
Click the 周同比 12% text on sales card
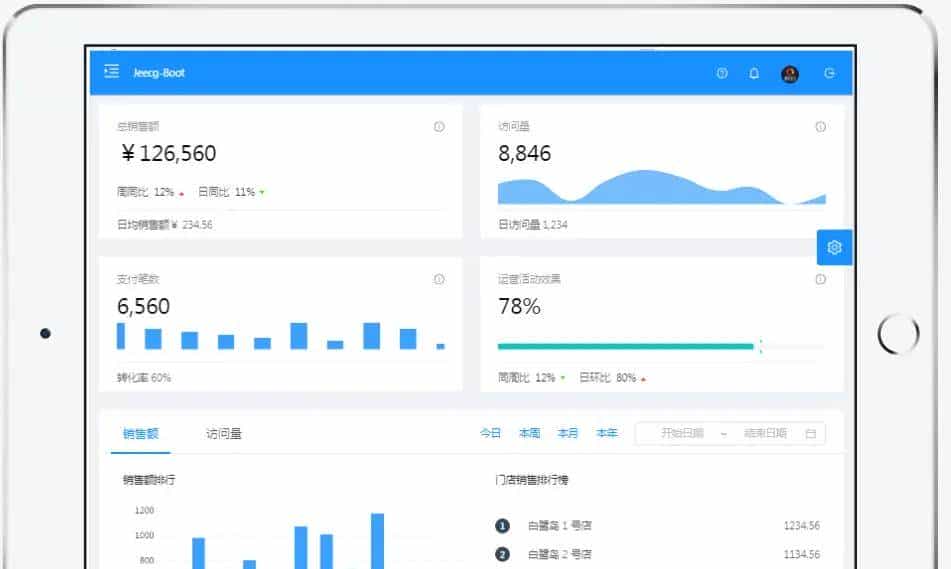(x=146, y=192)
